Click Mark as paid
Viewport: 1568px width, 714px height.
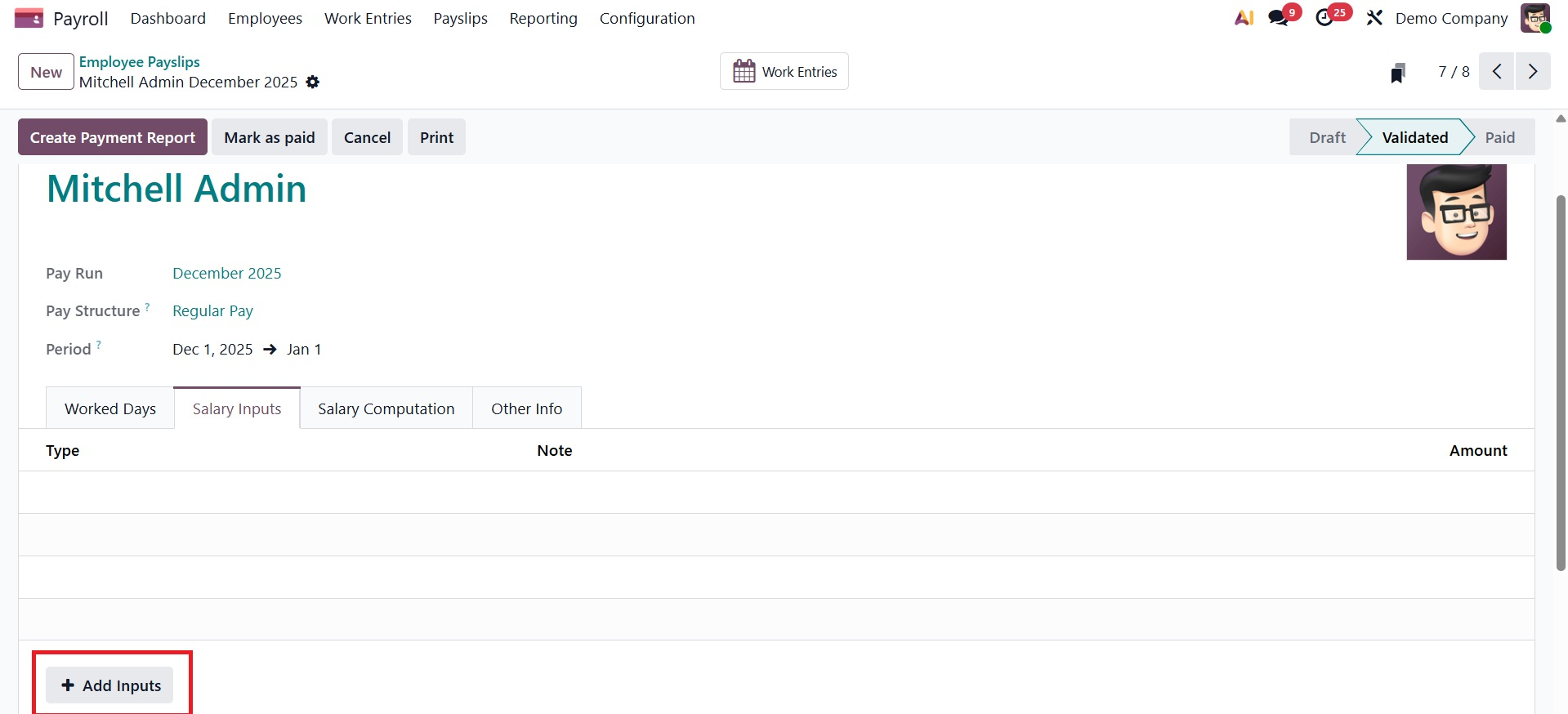270,137
